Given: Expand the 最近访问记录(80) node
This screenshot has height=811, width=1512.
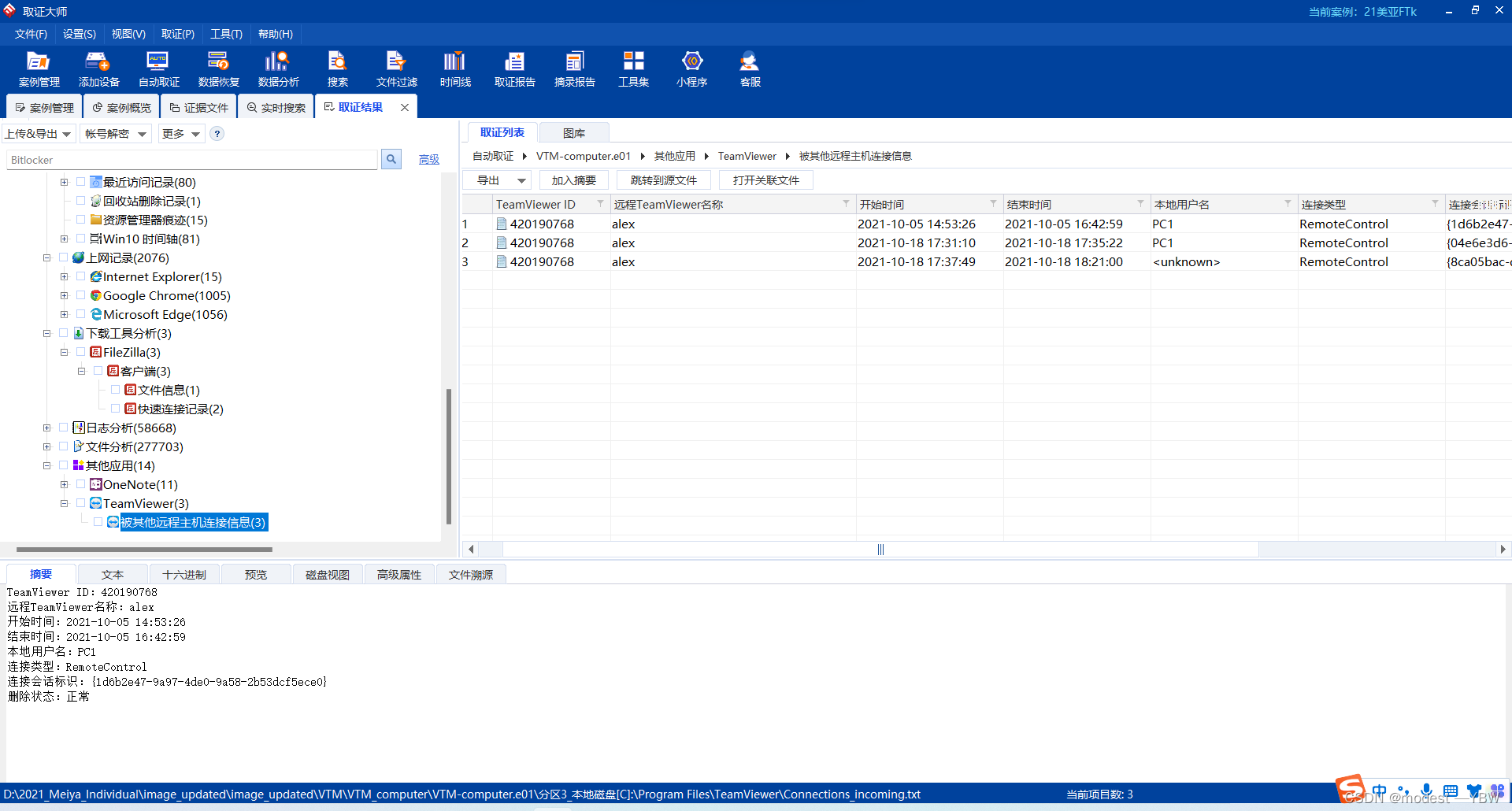Looking at the screenshot, I should 64,182.
